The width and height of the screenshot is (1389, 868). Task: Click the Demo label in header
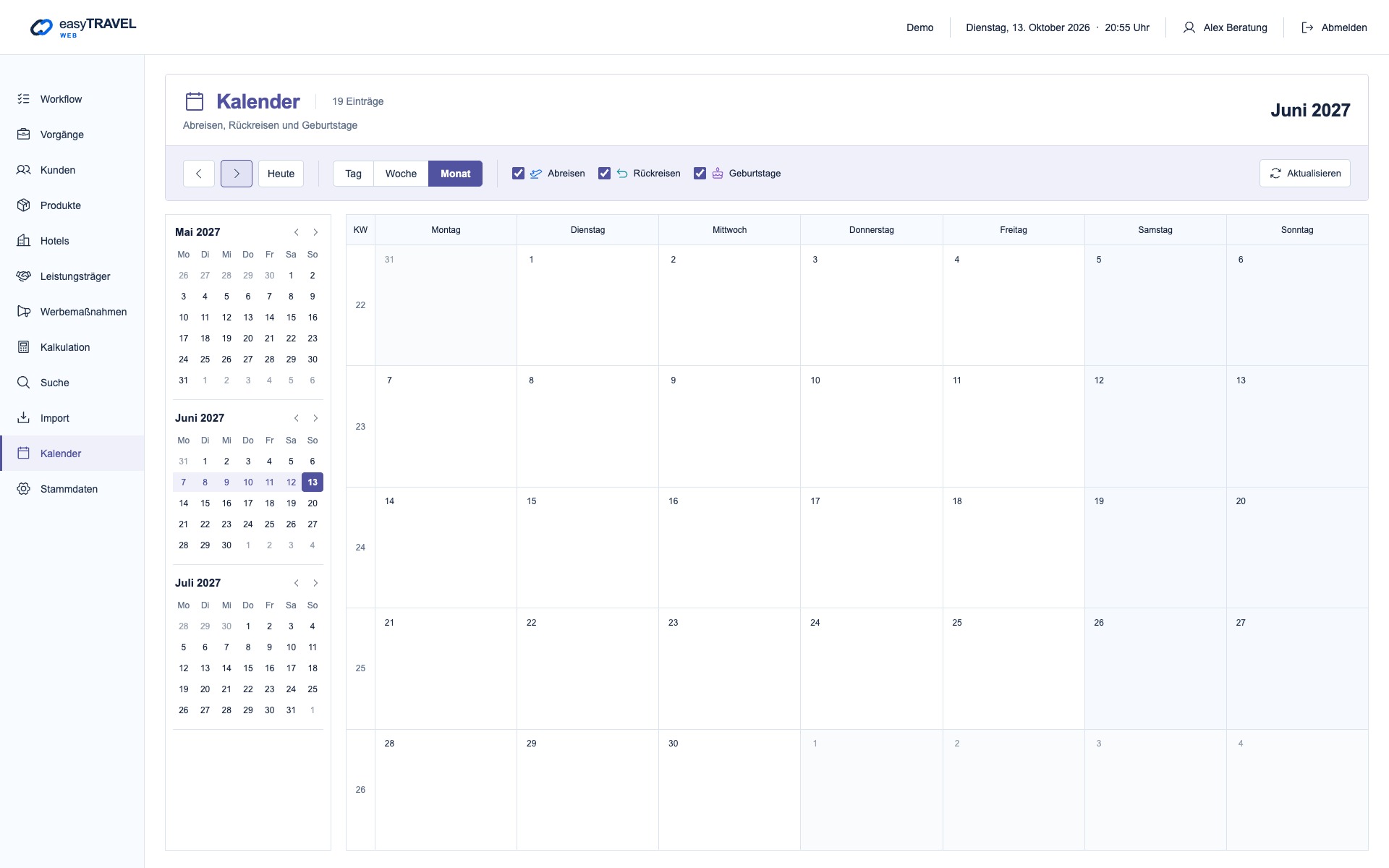[x=920, y=27]
